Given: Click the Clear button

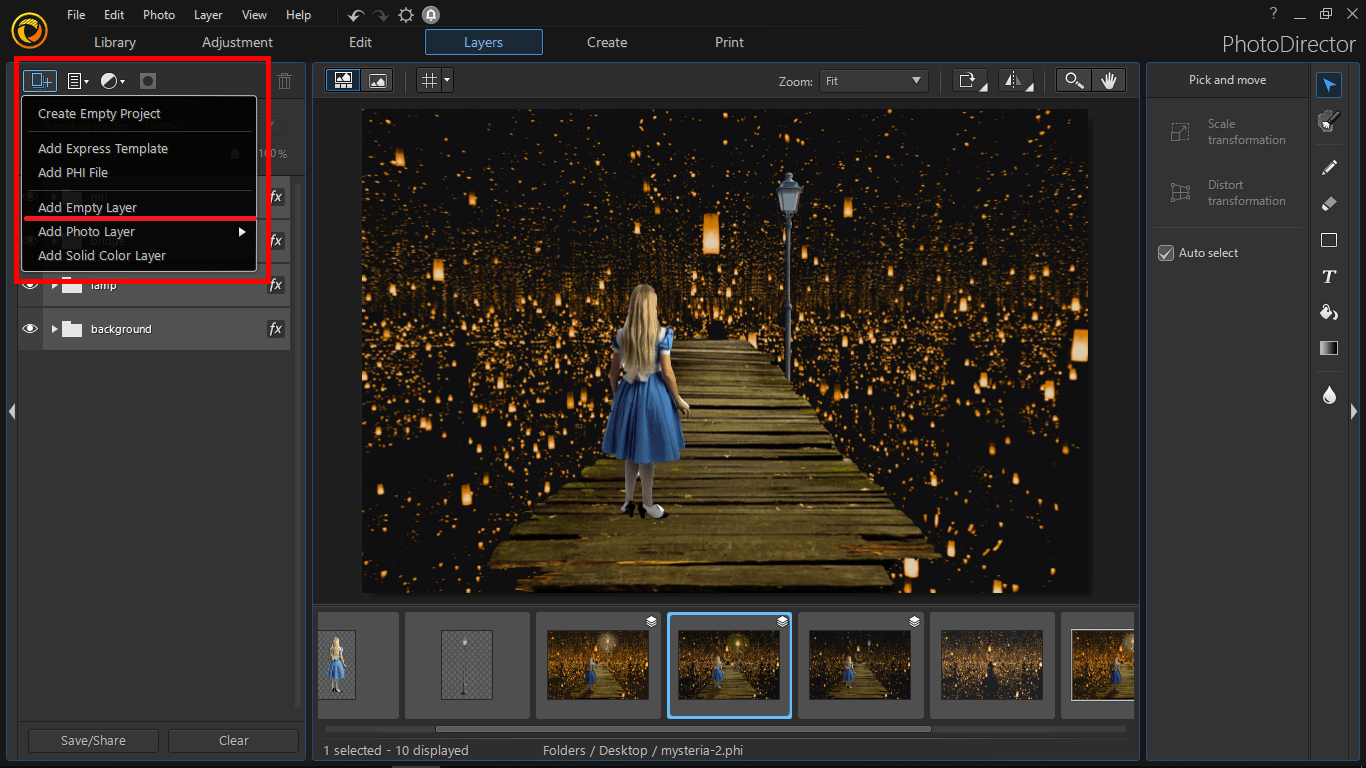Looking at the screenshot, I should pyautogui.click(x=233, y=741).
